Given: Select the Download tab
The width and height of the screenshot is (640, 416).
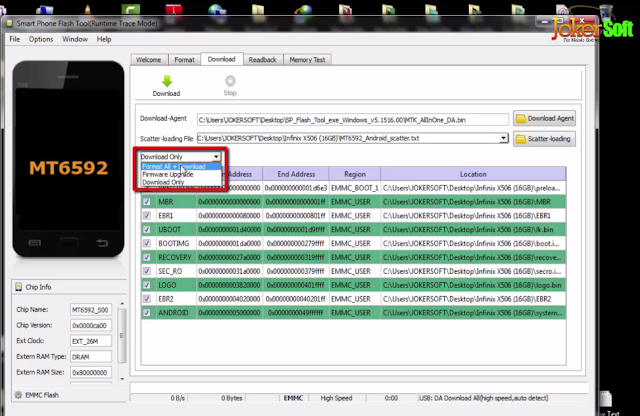Looking at the screenshot, I should click(x=222, y=59).
